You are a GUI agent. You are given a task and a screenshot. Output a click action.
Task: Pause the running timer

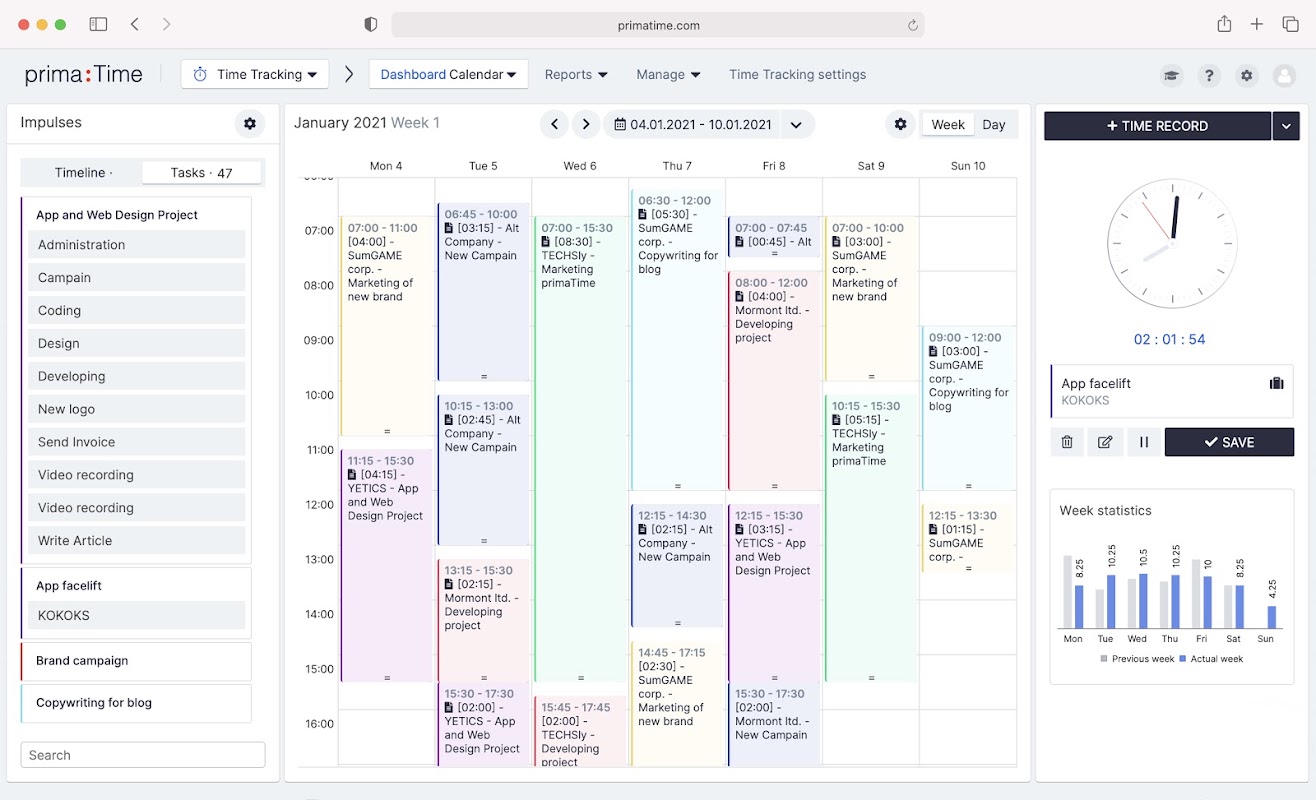[x=1143, y=442]
